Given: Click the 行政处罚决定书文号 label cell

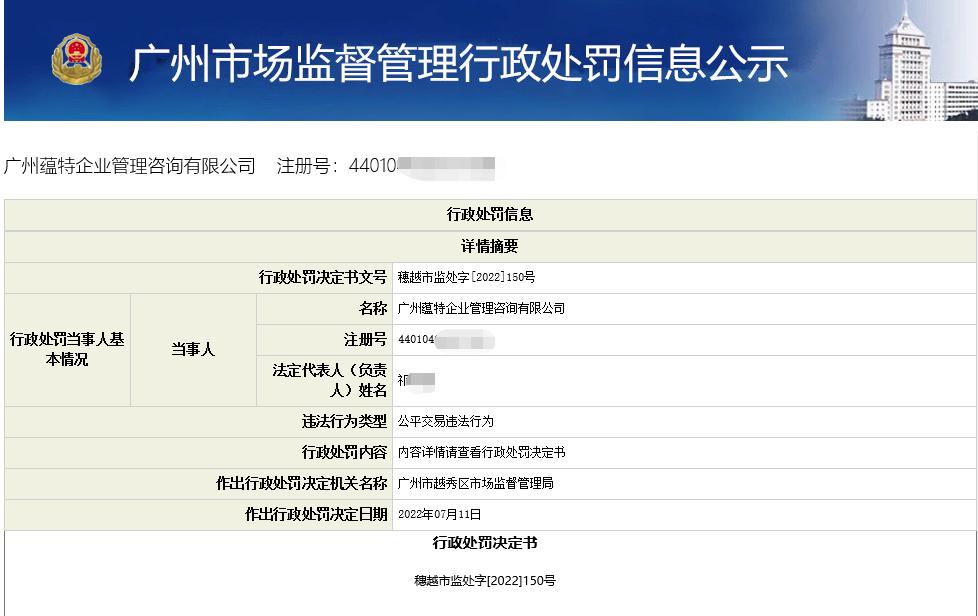Looking at the screenshot, I should (322, 277).
